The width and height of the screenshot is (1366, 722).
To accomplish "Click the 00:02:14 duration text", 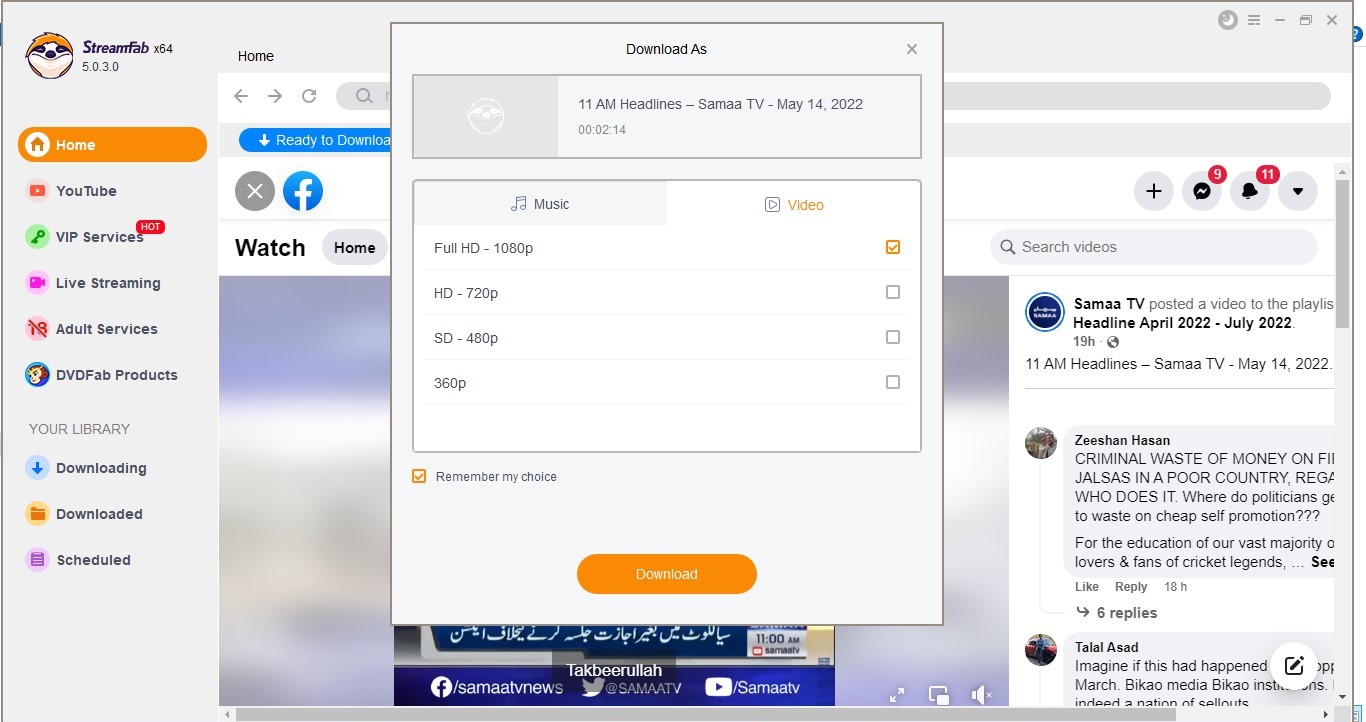I will pyautogui.click(x=602, y=130).
